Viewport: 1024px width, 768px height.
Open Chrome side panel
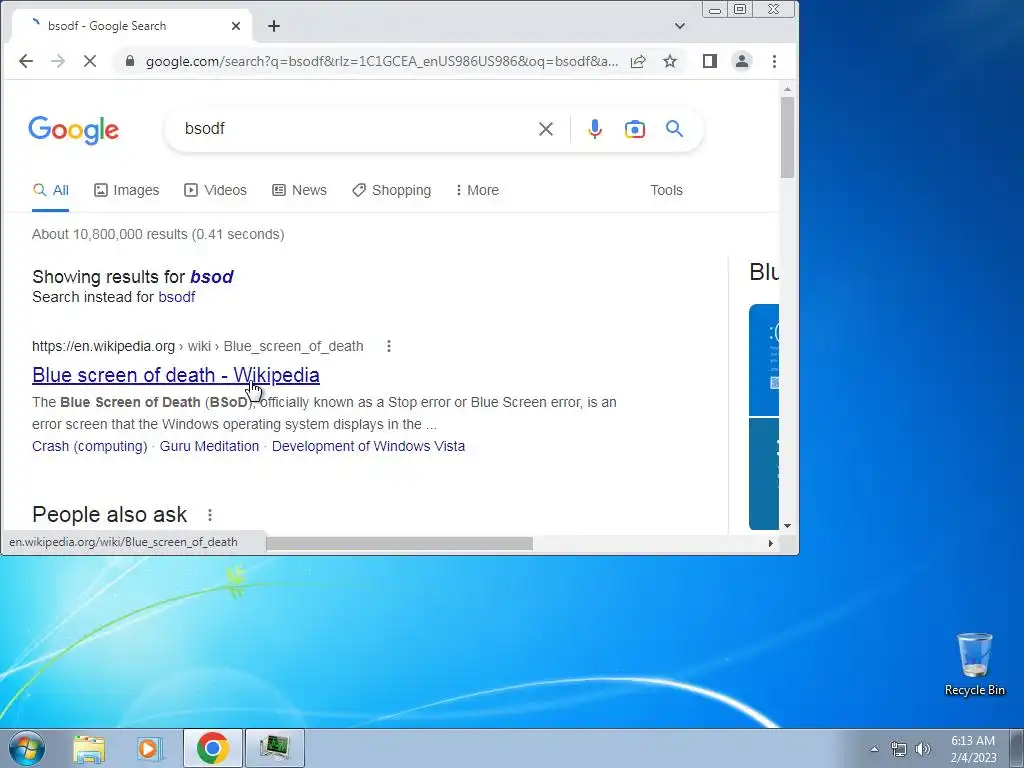tap(710, 61)
